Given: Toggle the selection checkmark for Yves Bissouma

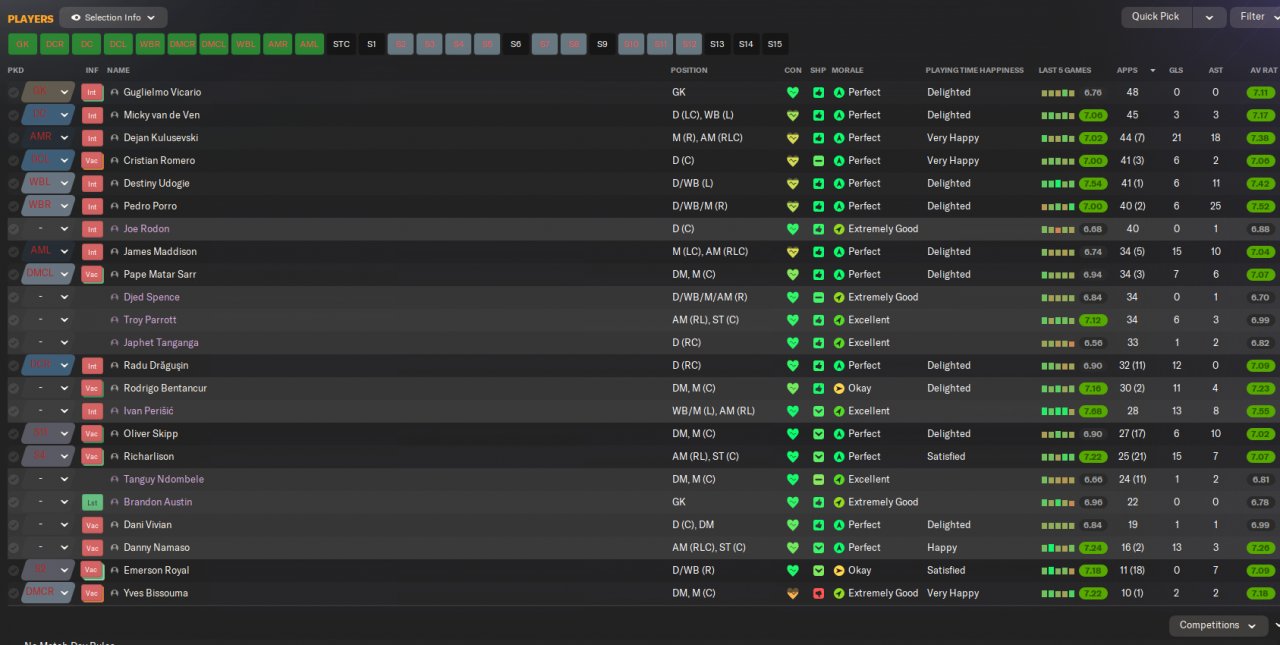Looking at the screenshot, I should pyautogui.click(x=13, y=593).
